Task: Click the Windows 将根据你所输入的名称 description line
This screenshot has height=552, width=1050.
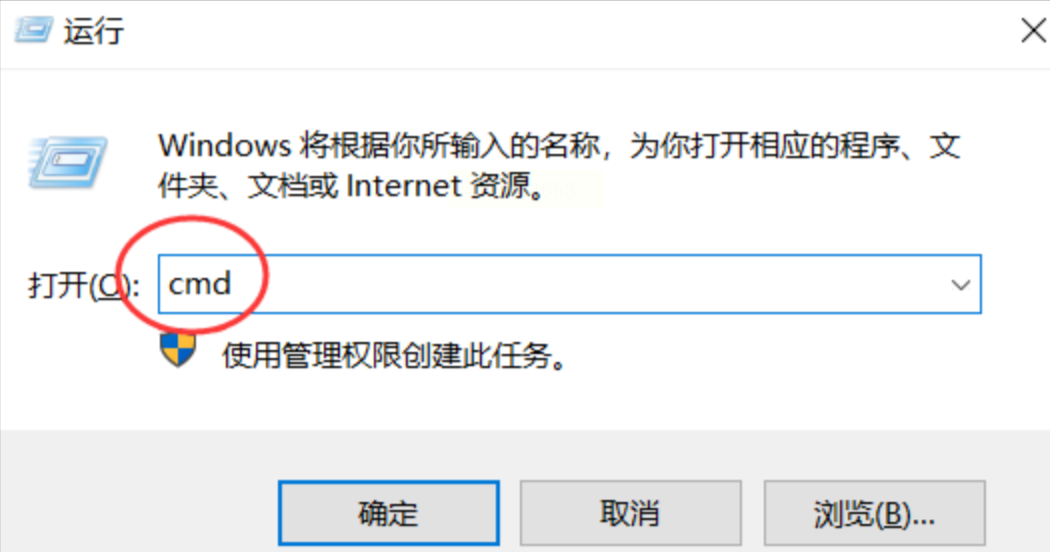Action: point(559,146)
